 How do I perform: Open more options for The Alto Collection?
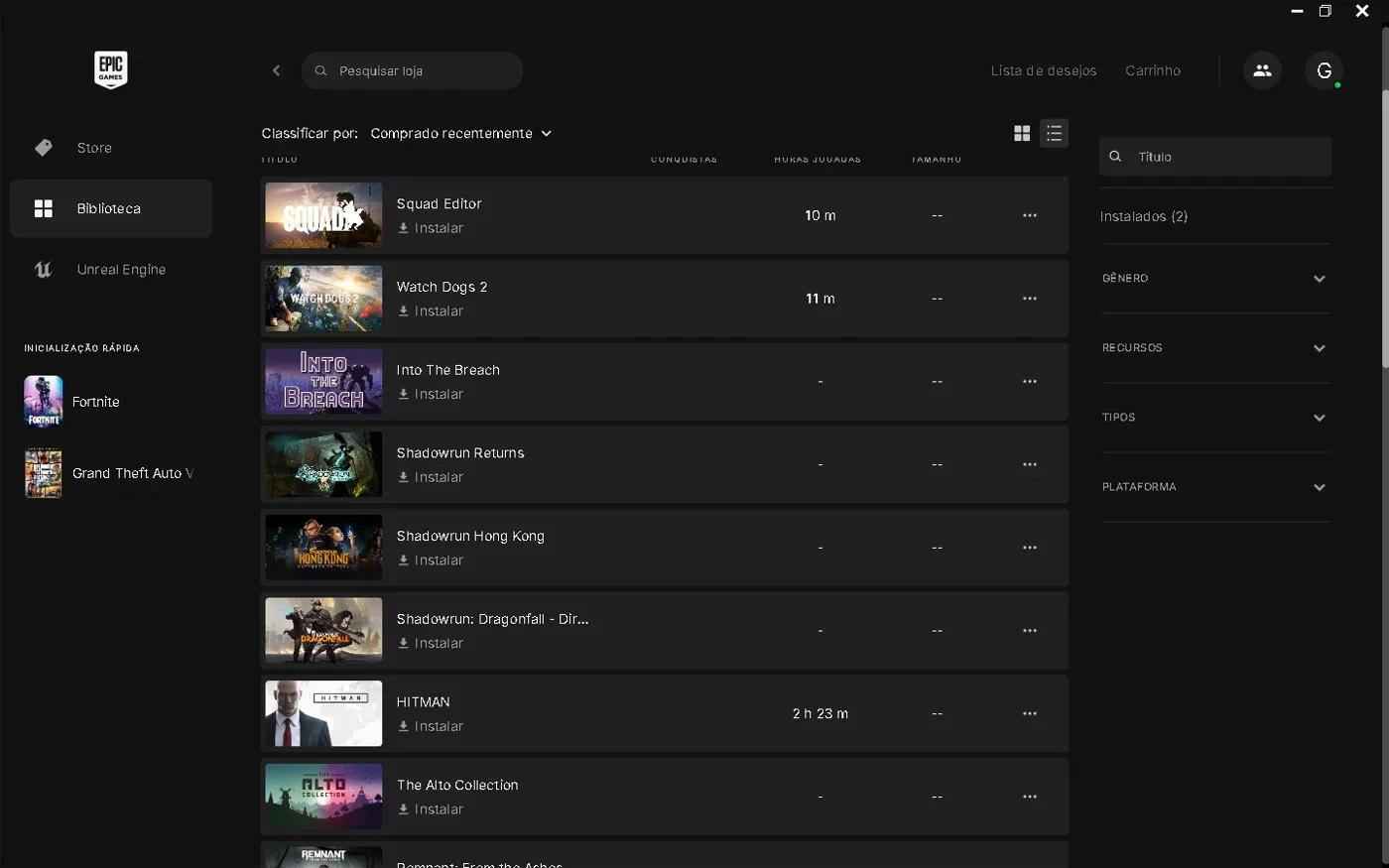pyautogui.click(x=1030, y=797)
